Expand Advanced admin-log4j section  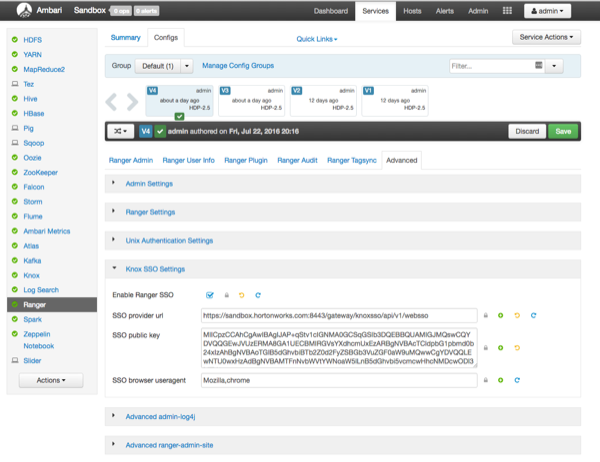(160, 416)
